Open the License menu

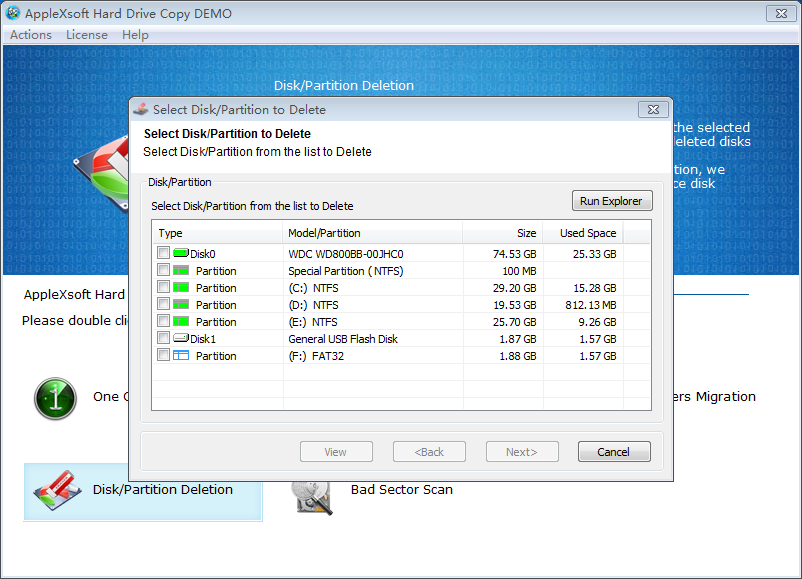tap(86, 35)
